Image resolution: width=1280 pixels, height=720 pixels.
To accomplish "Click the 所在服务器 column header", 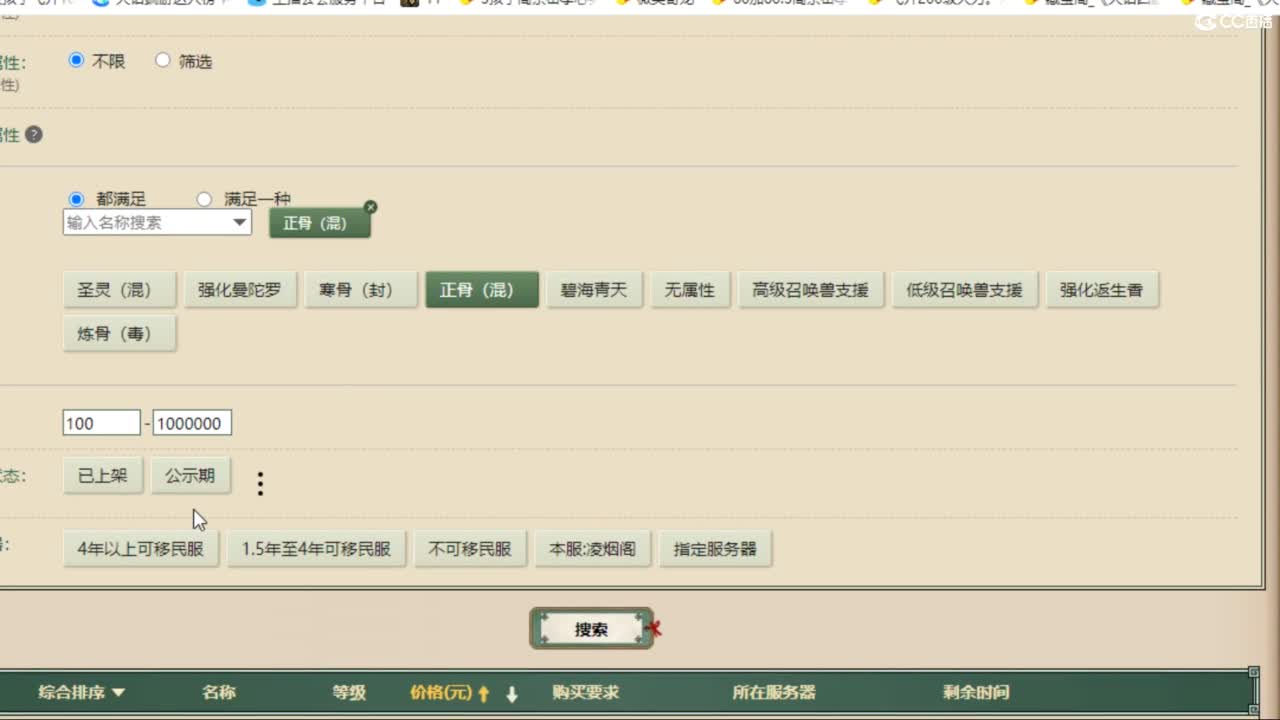I will pyautogui.click(x=774, y=692).
